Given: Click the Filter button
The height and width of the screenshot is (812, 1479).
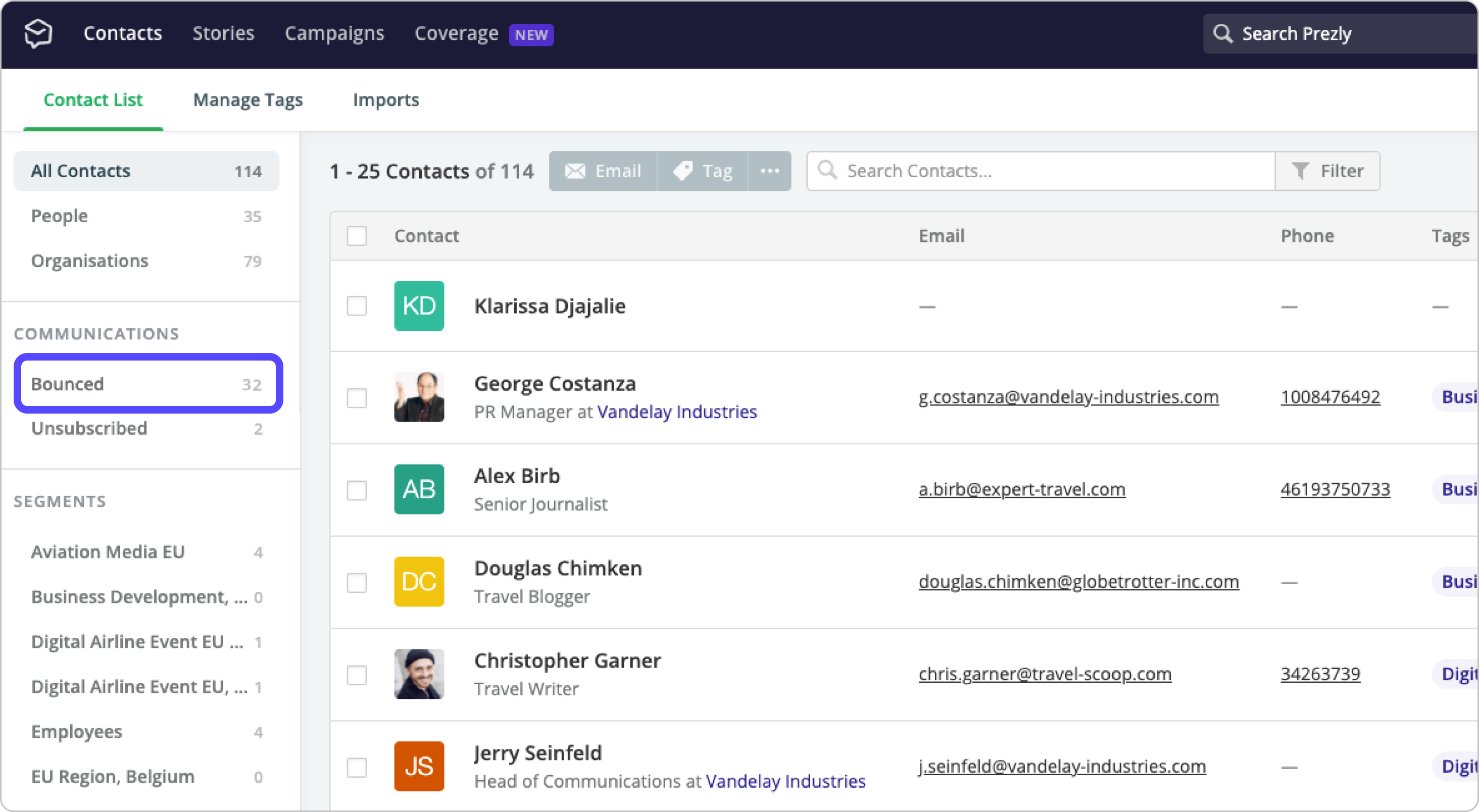Looking at the screenshot, I should point(1327,171).
